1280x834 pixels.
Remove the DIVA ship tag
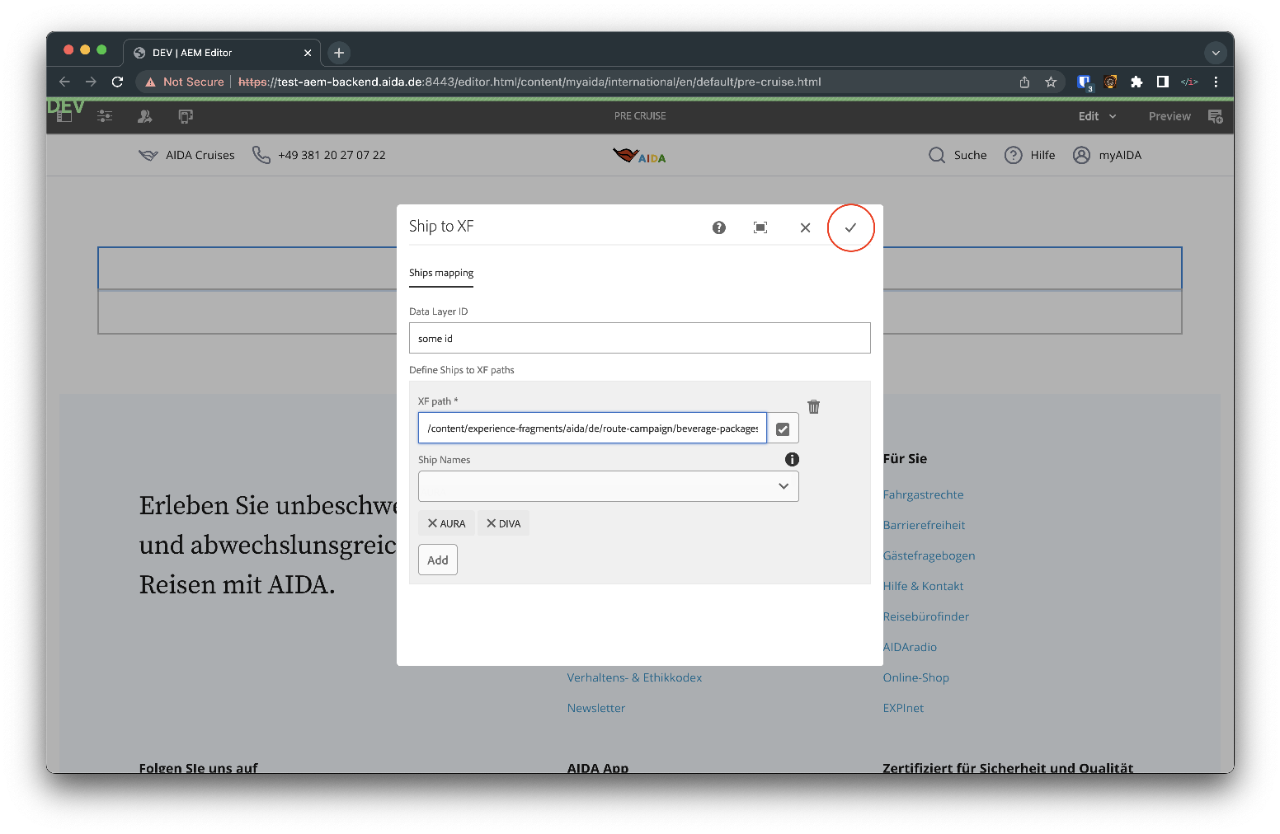[491, 523]
